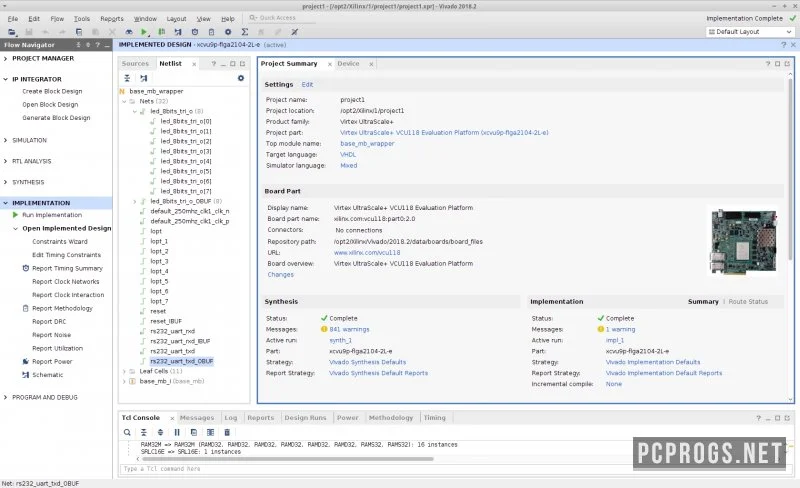Switch to the Device tab
This screenshot has width=800, height=488.
[x=348, y=64]
